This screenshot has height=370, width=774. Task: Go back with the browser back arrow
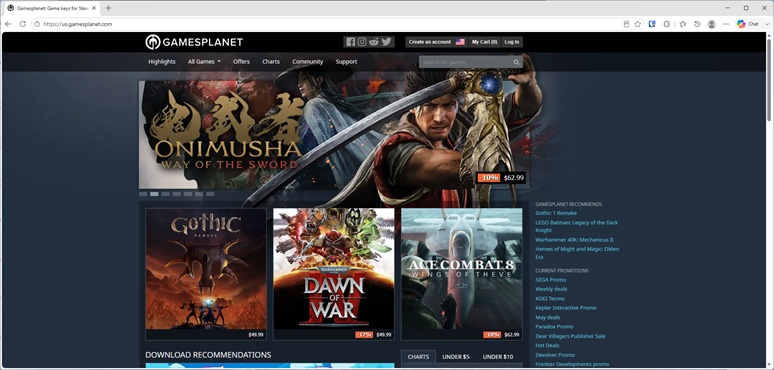[8, 24]
